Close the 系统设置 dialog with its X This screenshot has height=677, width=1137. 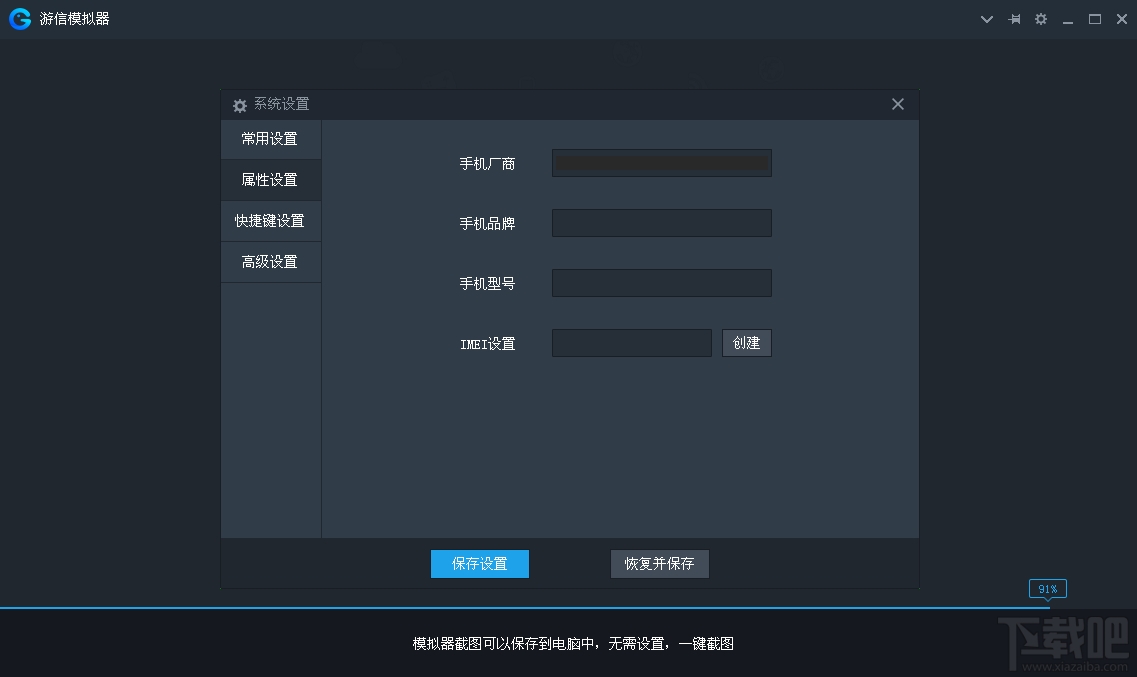tap(897, 103)
